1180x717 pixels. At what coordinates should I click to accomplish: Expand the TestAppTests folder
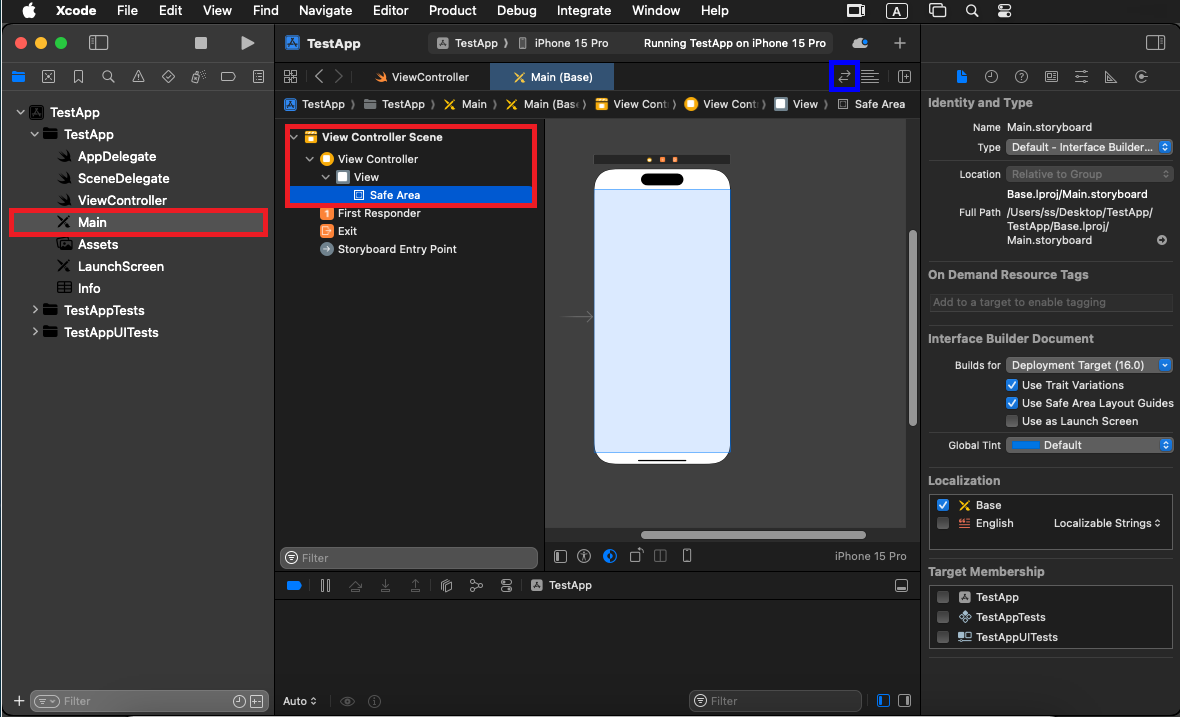pyautogui.click(x=36, y=310)
